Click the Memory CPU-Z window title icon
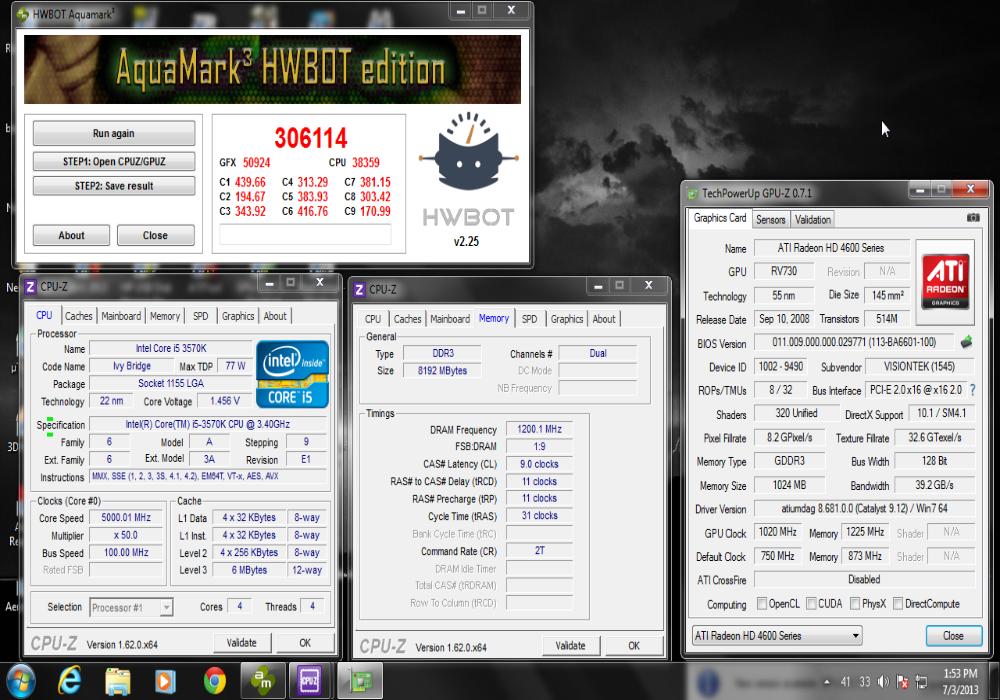The height and width of the screenshot is (700, 1000). tap(359, 289)
